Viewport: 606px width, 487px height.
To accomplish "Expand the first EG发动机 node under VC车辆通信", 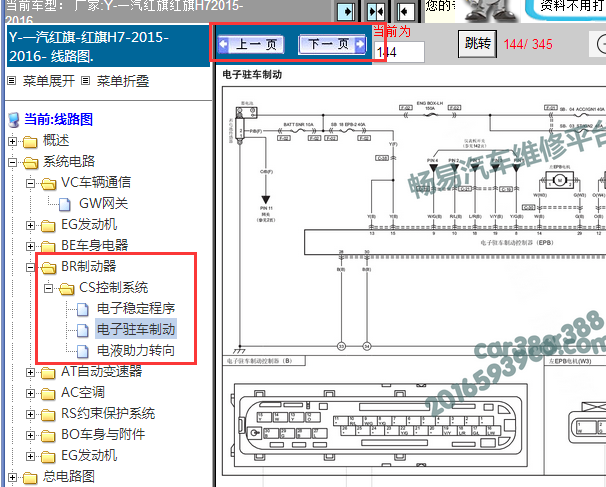I will [31, 225].
